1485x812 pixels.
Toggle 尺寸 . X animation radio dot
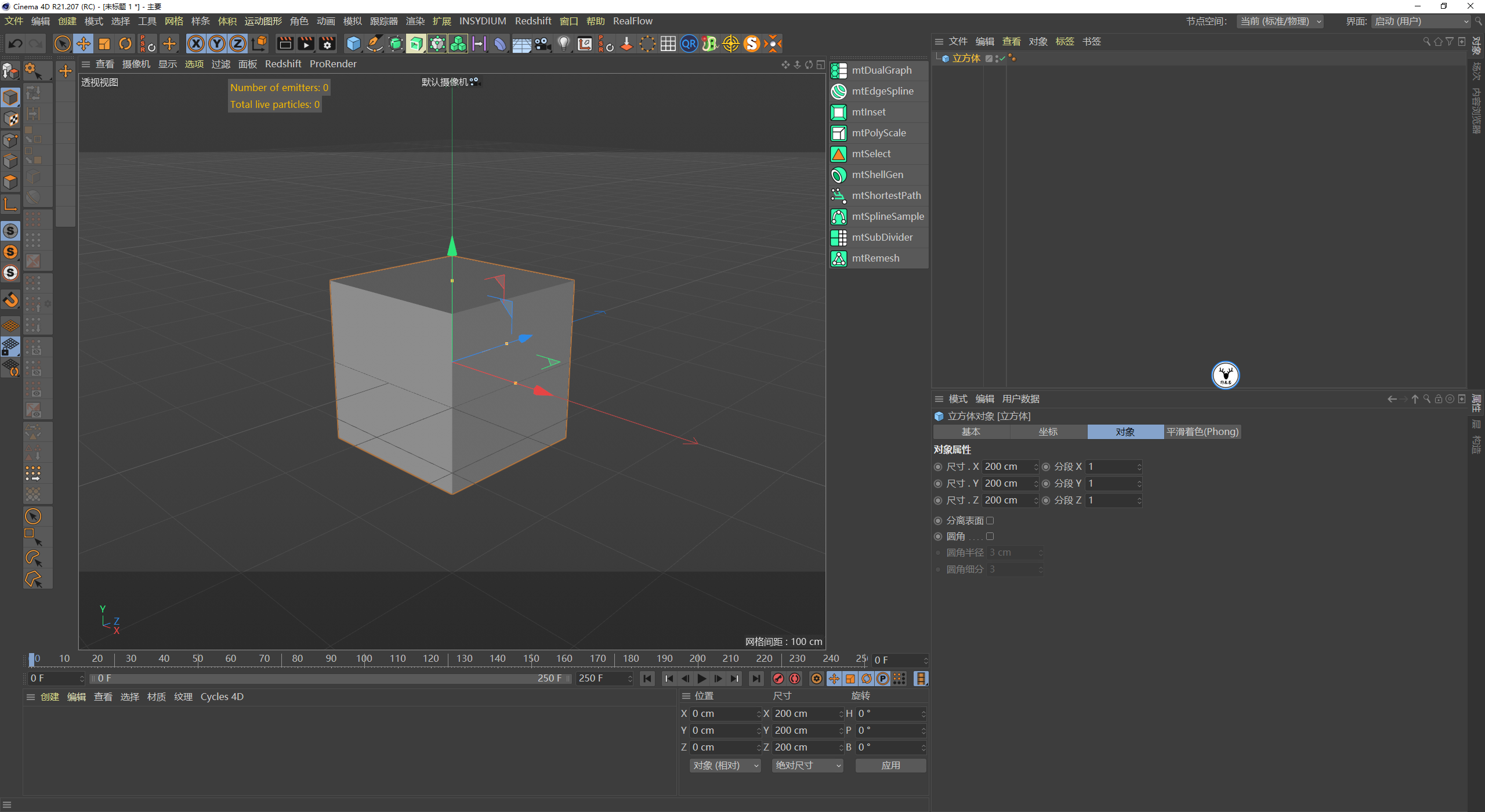[x=938, y=467]
